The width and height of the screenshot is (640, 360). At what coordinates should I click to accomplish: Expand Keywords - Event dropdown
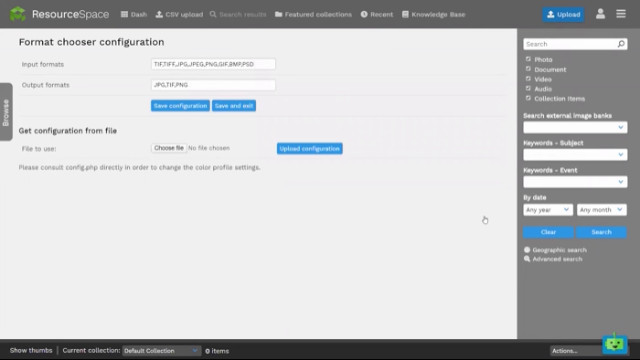click(x=575, y=182)
